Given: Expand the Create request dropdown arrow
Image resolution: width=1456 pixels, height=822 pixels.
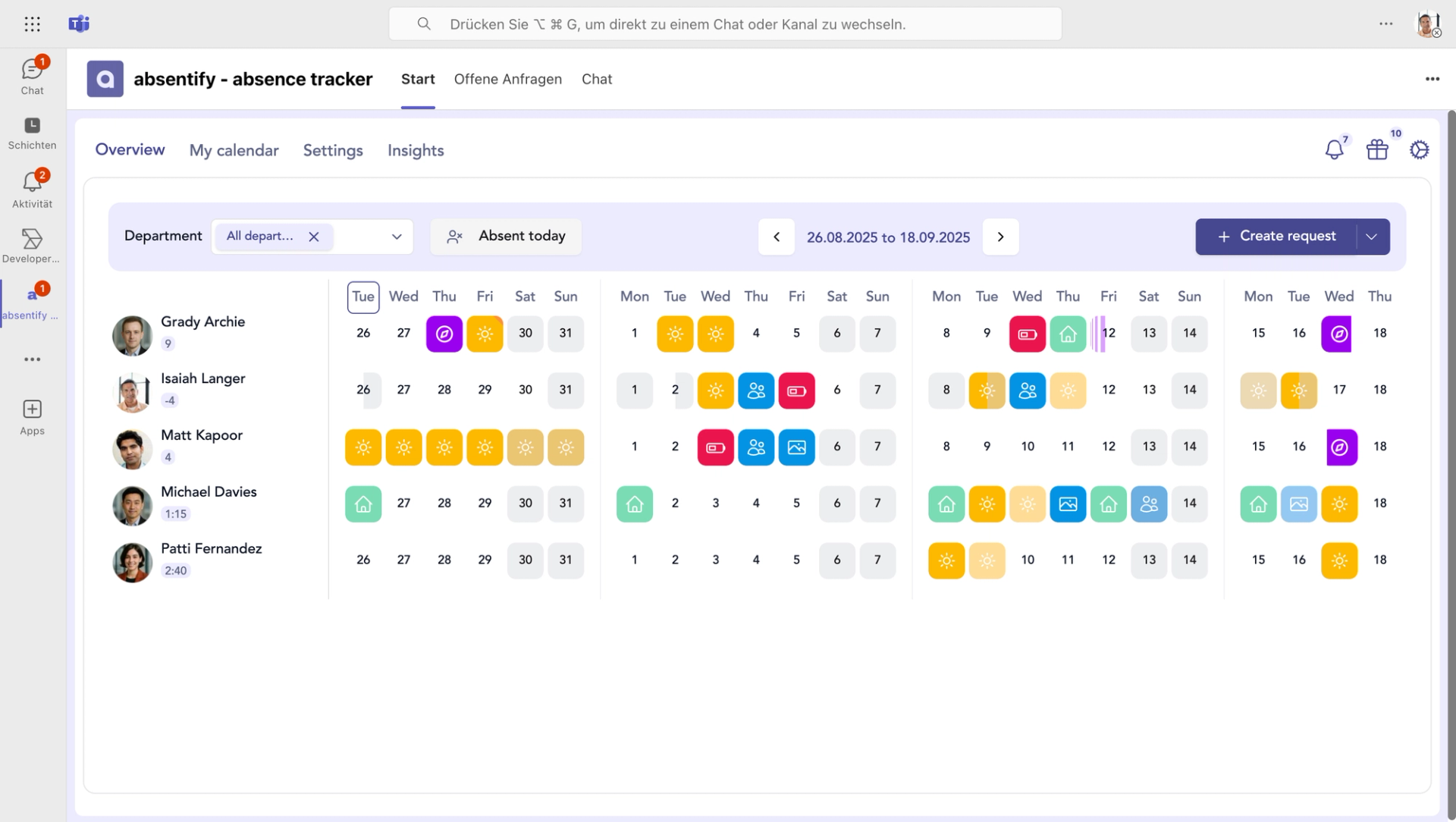Looking at the screenshot, I should click(x=1371, y=237).
